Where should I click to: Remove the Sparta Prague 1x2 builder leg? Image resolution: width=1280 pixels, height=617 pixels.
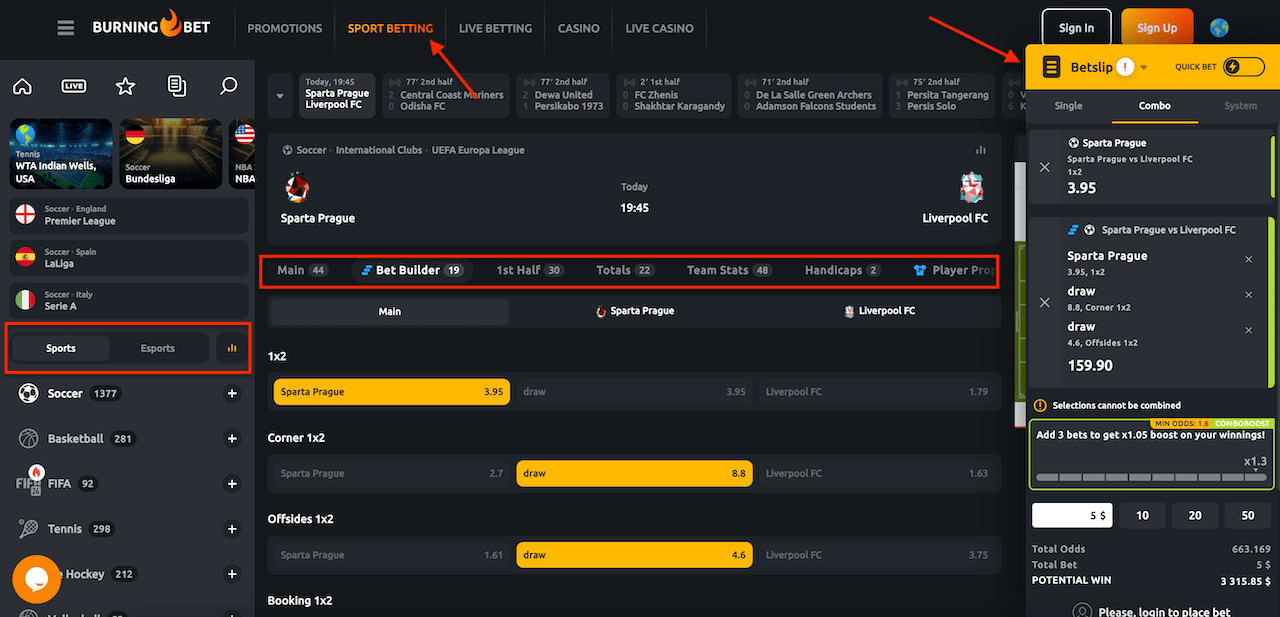pyautogui.click(x=1248, y=259)
